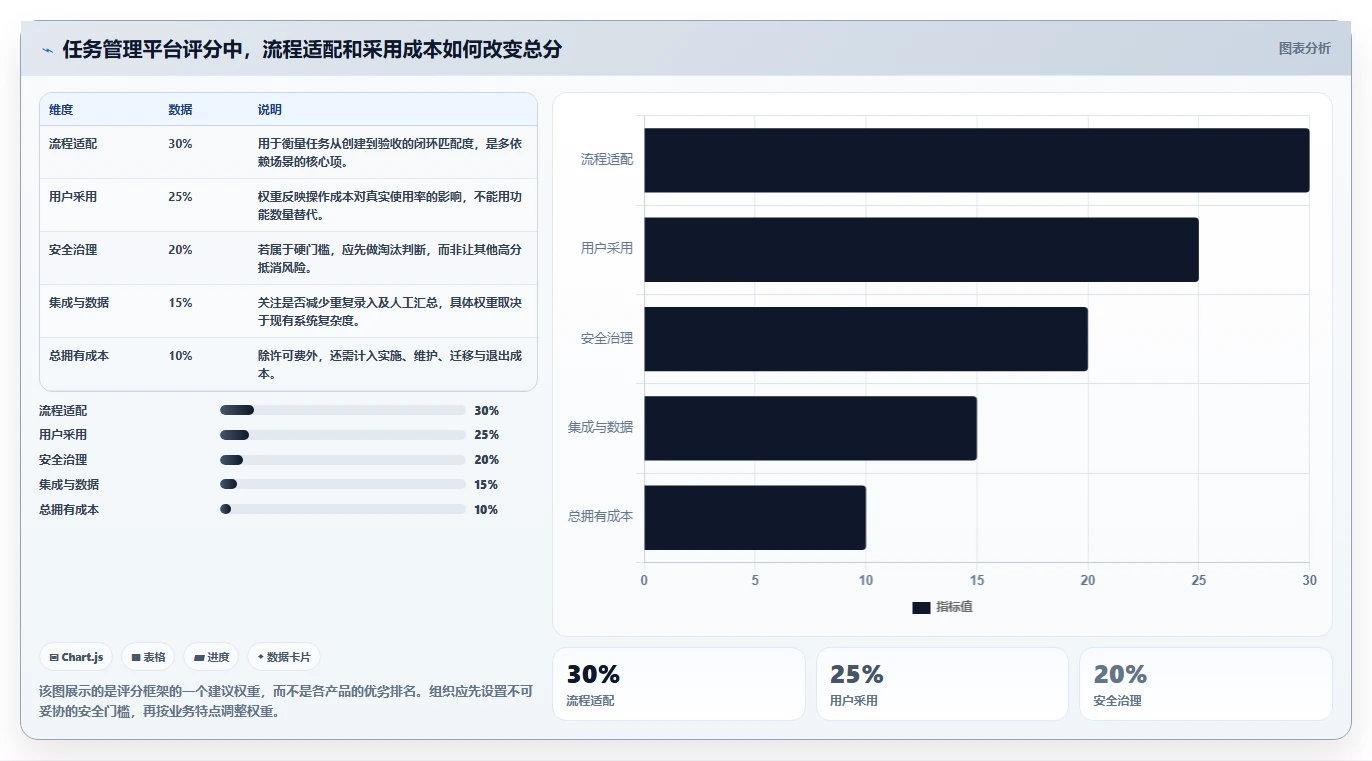Select the Chart.js chip
The width and height of the screenshot is (1372, 761).
click(77, 657)
